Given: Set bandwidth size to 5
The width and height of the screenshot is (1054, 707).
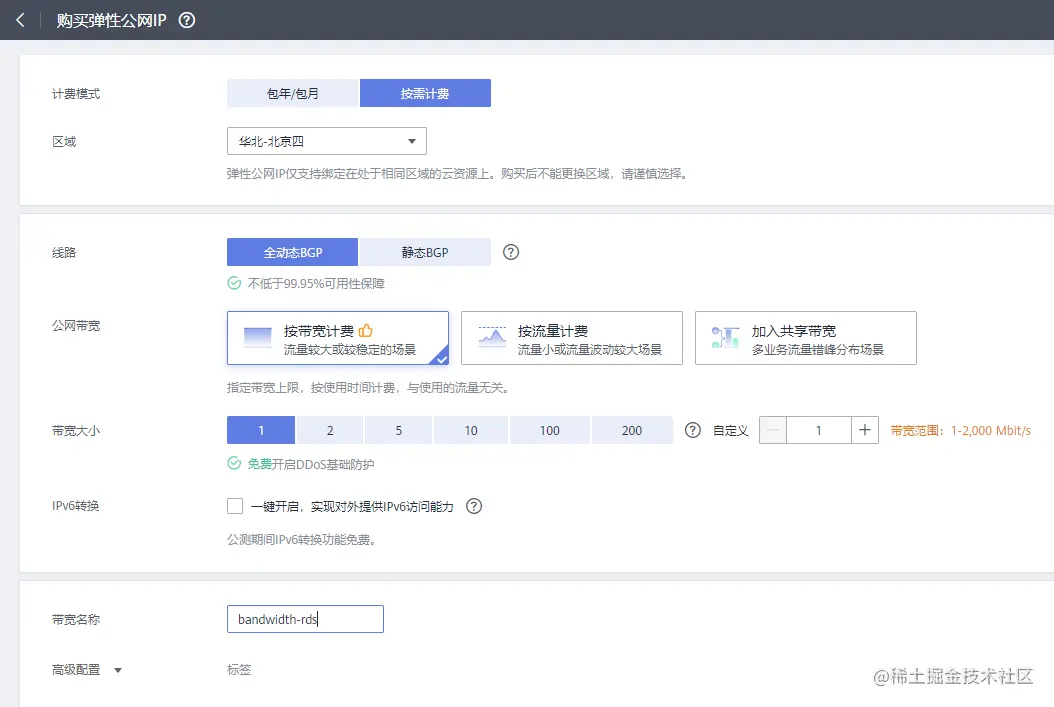Looking at the screenshot, I should (x=399, y=430).
